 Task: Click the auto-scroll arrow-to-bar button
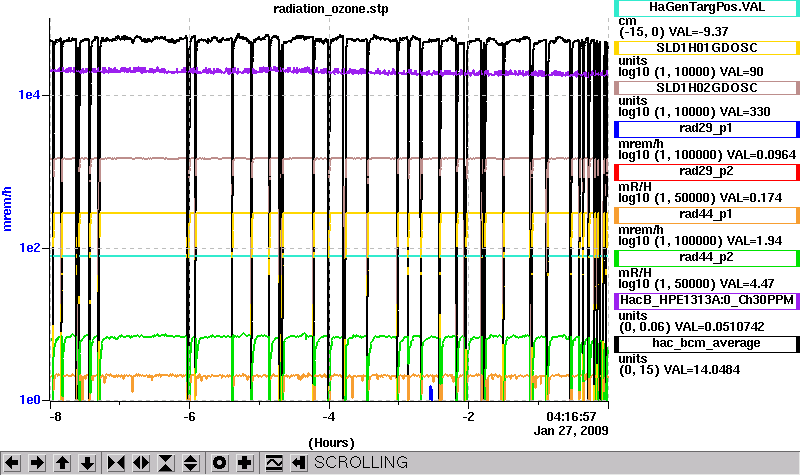299,463
